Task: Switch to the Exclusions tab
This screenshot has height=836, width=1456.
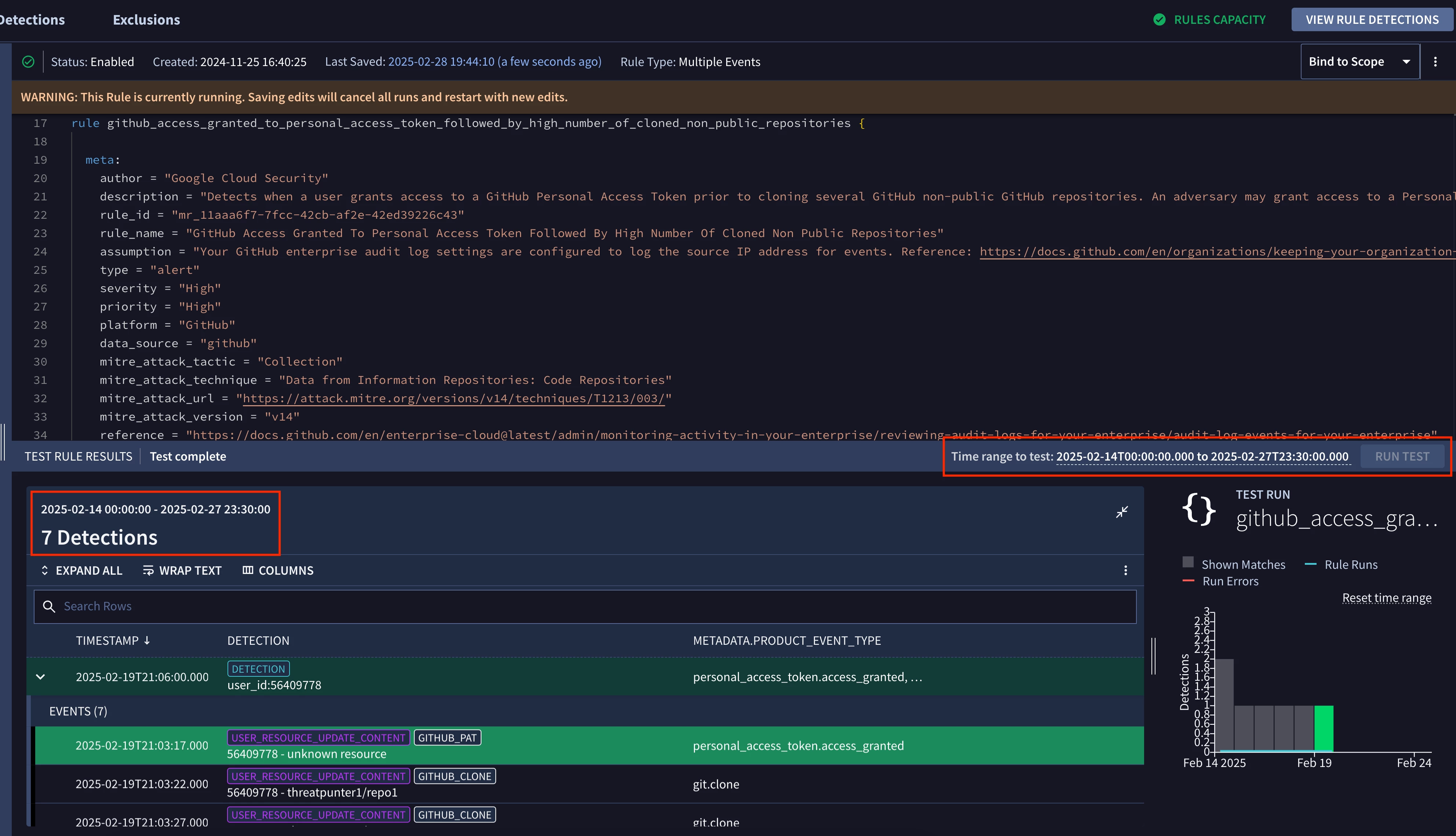Action: coord(146,20)
